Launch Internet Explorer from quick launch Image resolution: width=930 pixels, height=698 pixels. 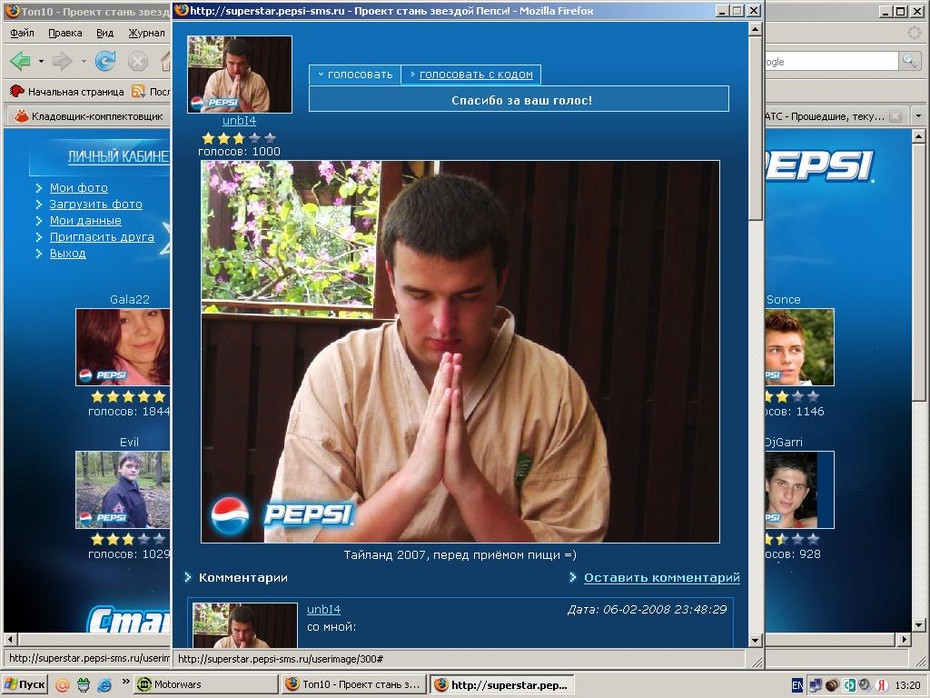(104, 685)
